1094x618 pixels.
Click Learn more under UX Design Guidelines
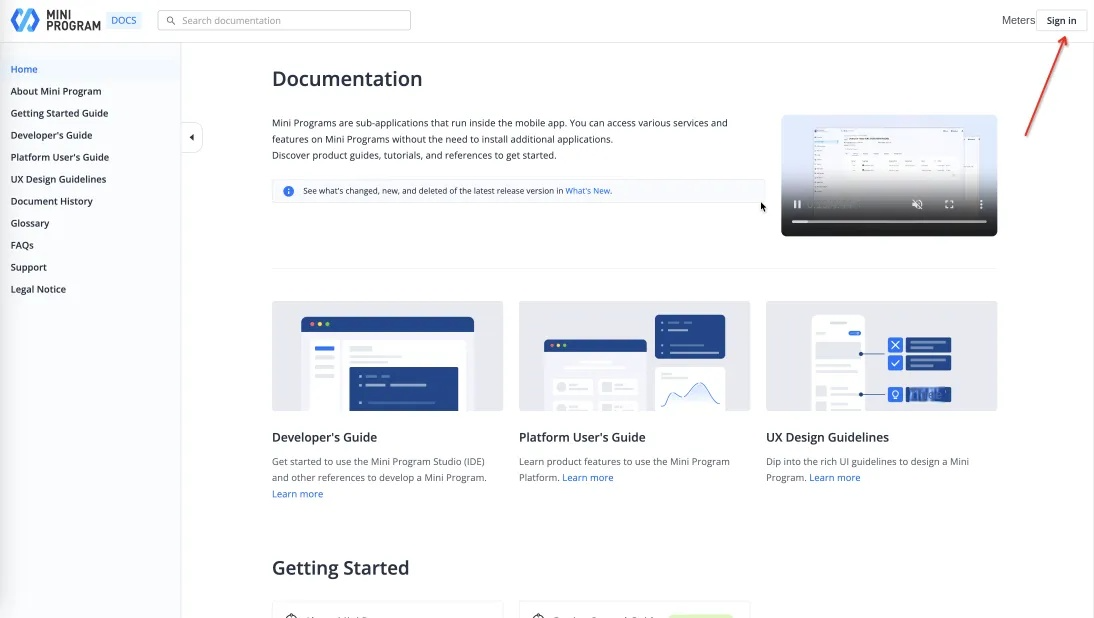(x=834, y=478)
